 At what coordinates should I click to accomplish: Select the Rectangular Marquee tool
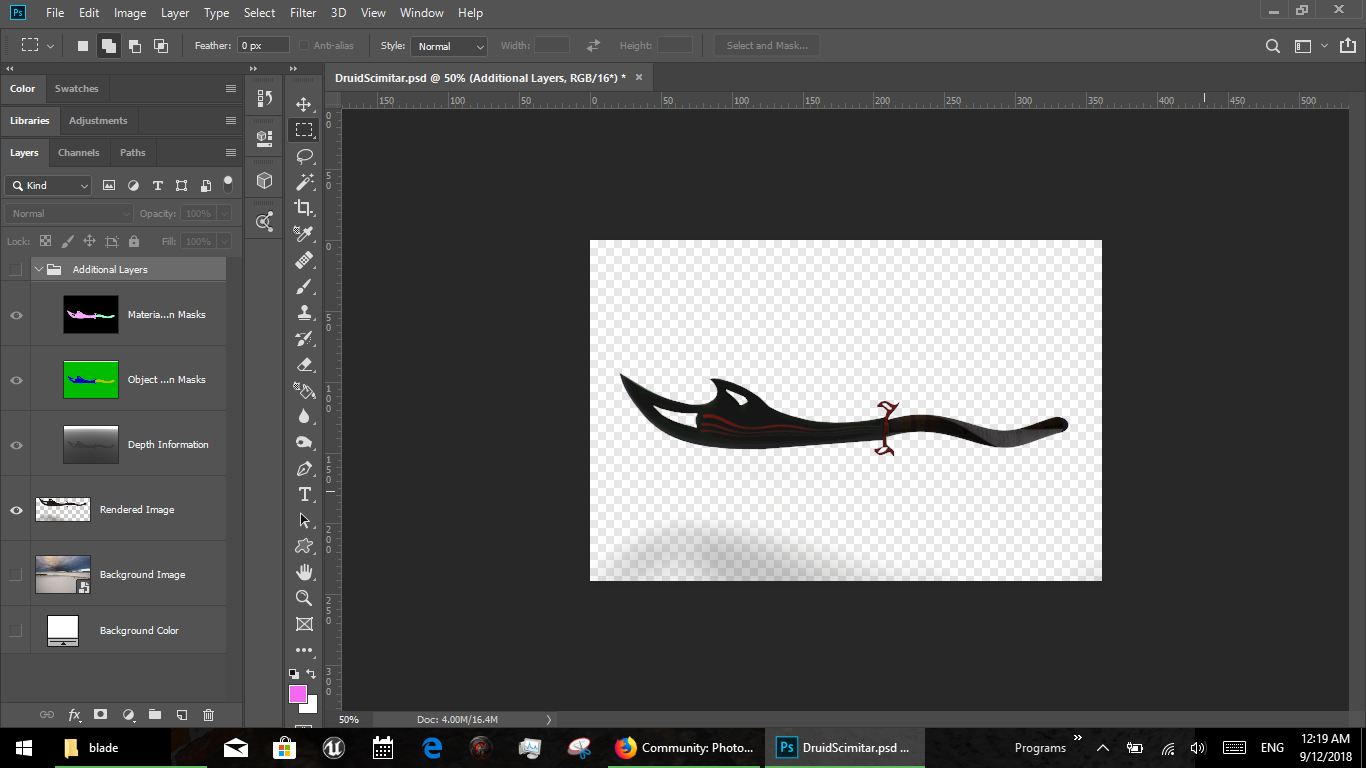click(x=304, y=130)
